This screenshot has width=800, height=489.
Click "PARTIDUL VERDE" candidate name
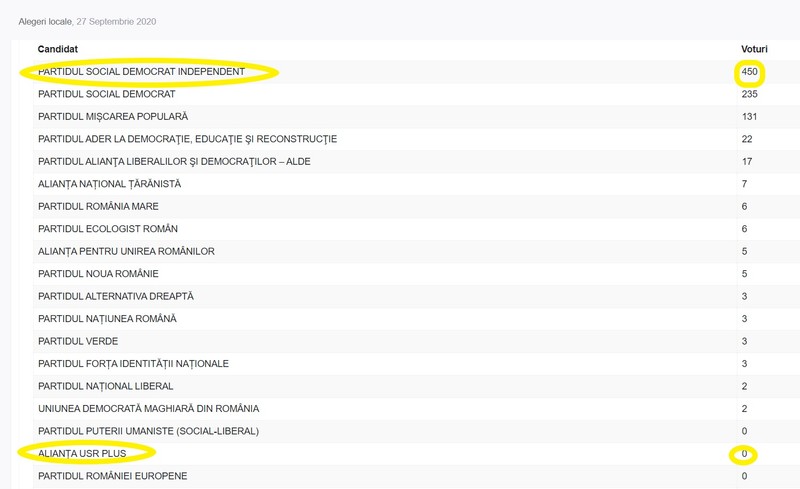78,341
